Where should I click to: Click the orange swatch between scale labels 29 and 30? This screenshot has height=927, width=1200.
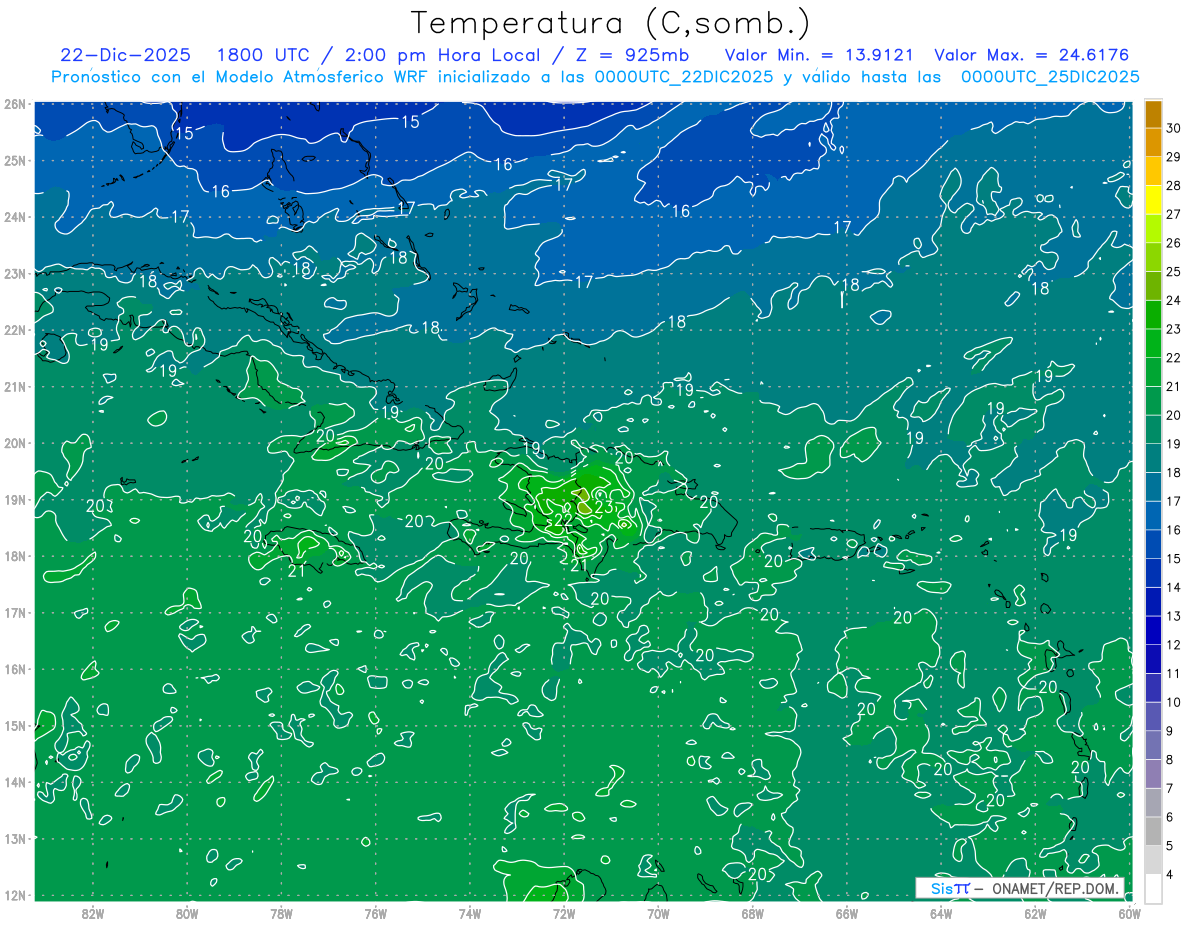click(x=1153, y=142)
